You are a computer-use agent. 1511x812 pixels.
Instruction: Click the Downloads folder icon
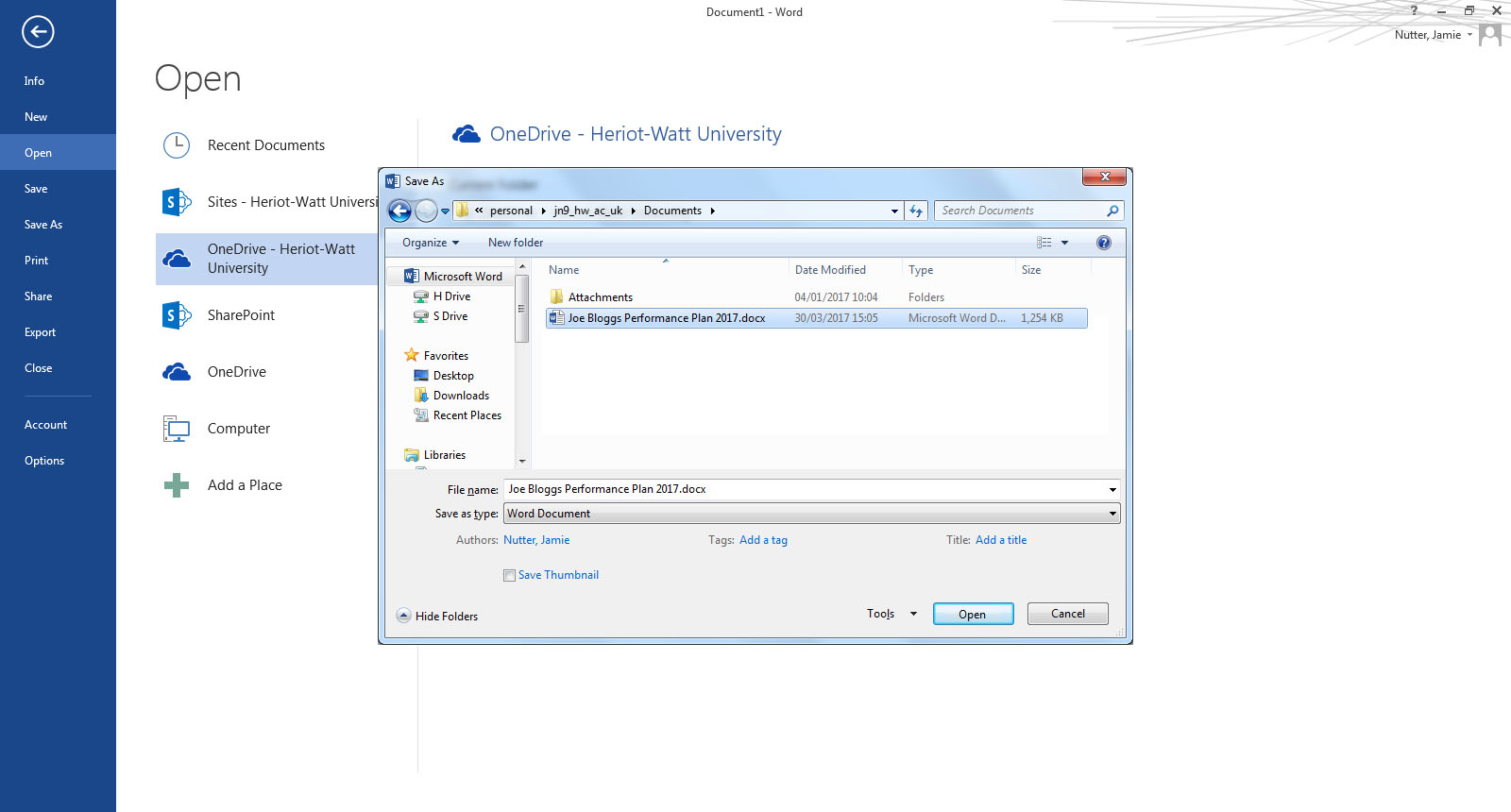(421, 396)
